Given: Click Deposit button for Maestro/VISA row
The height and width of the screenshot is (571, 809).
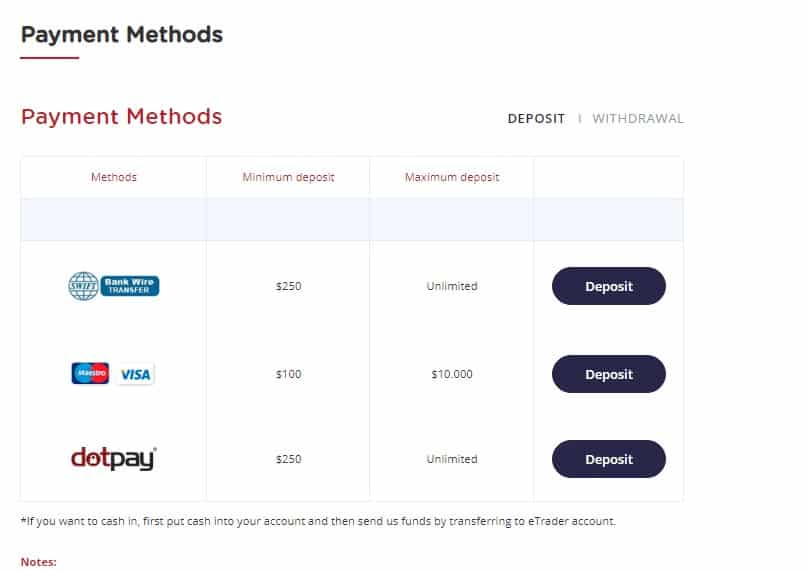Looking at the screenshot, I should [609, 374].
